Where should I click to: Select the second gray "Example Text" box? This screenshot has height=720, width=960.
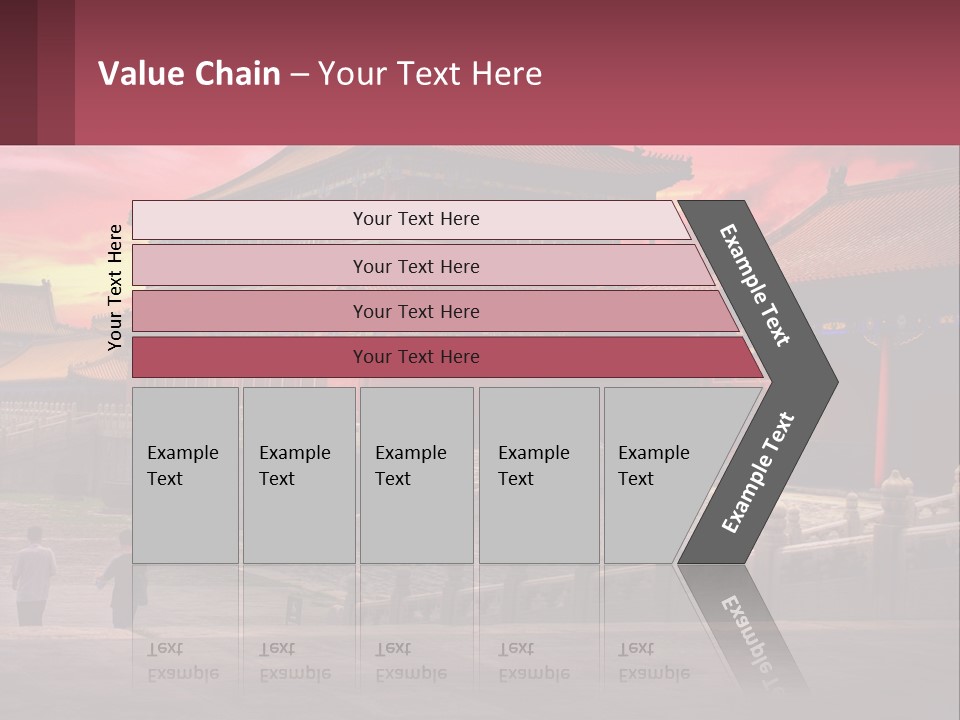pyautogui.click(x=298, y=475)
